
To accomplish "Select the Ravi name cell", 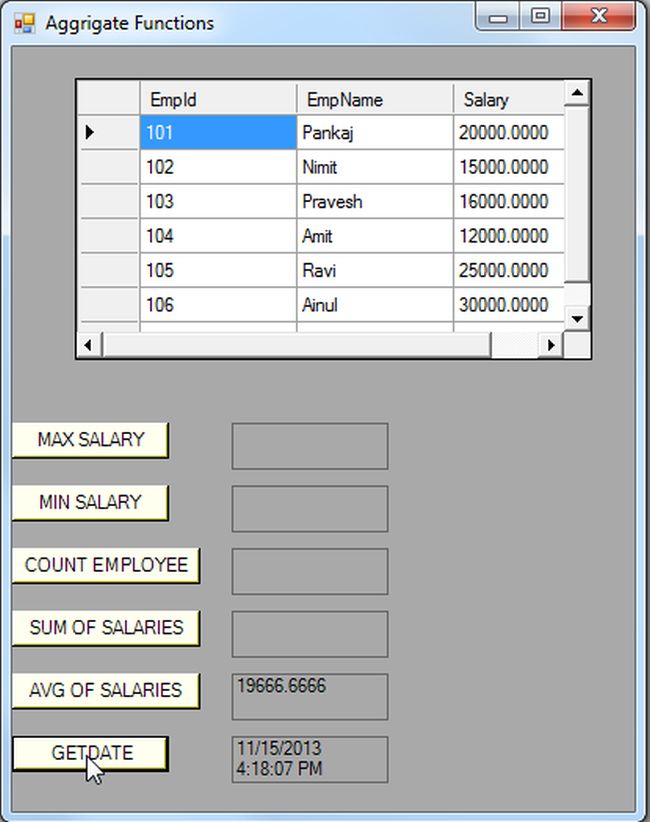I will [x=375, y=271].
